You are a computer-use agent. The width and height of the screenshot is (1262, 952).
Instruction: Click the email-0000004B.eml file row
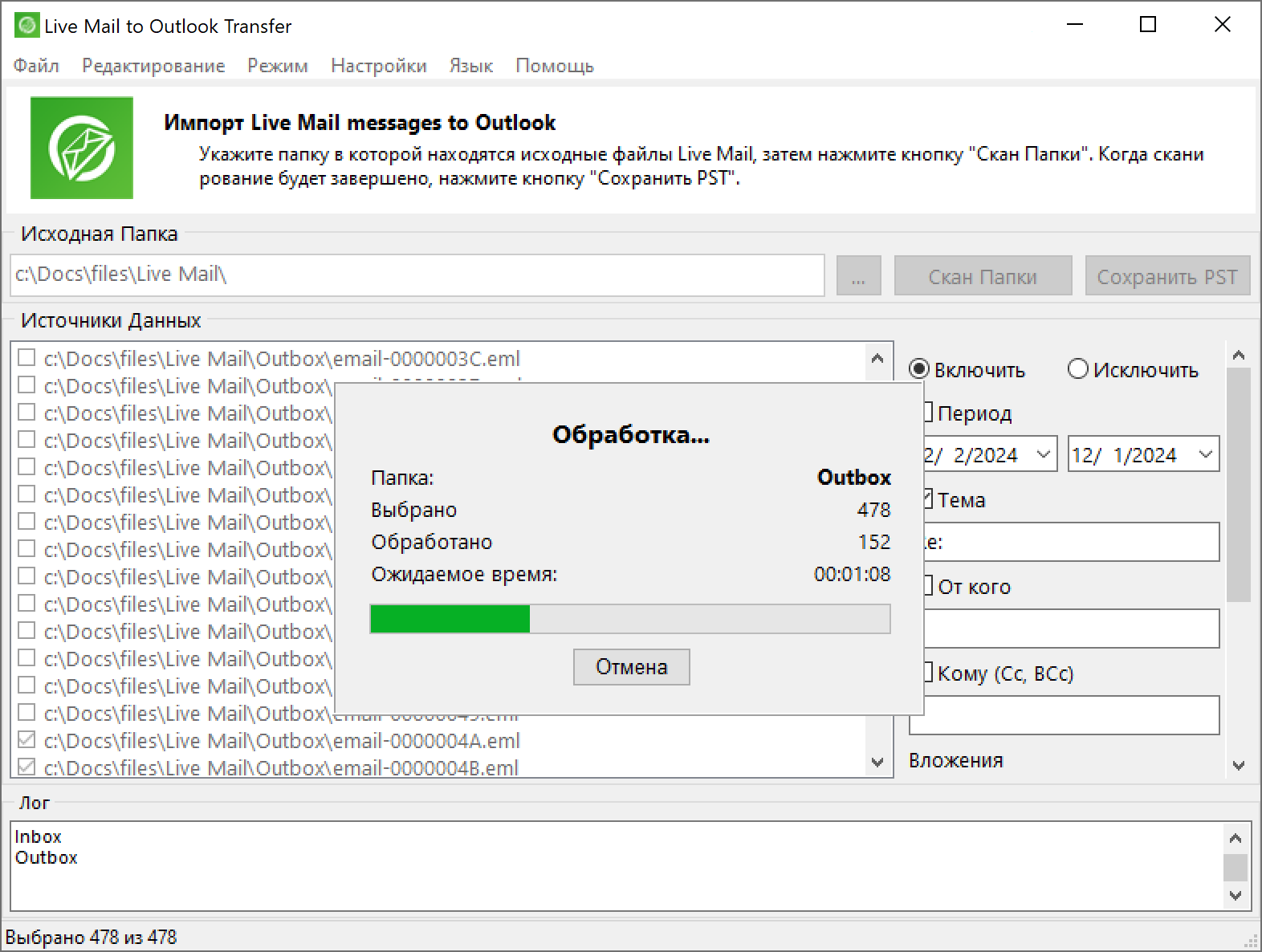click(x=281, y=767)
